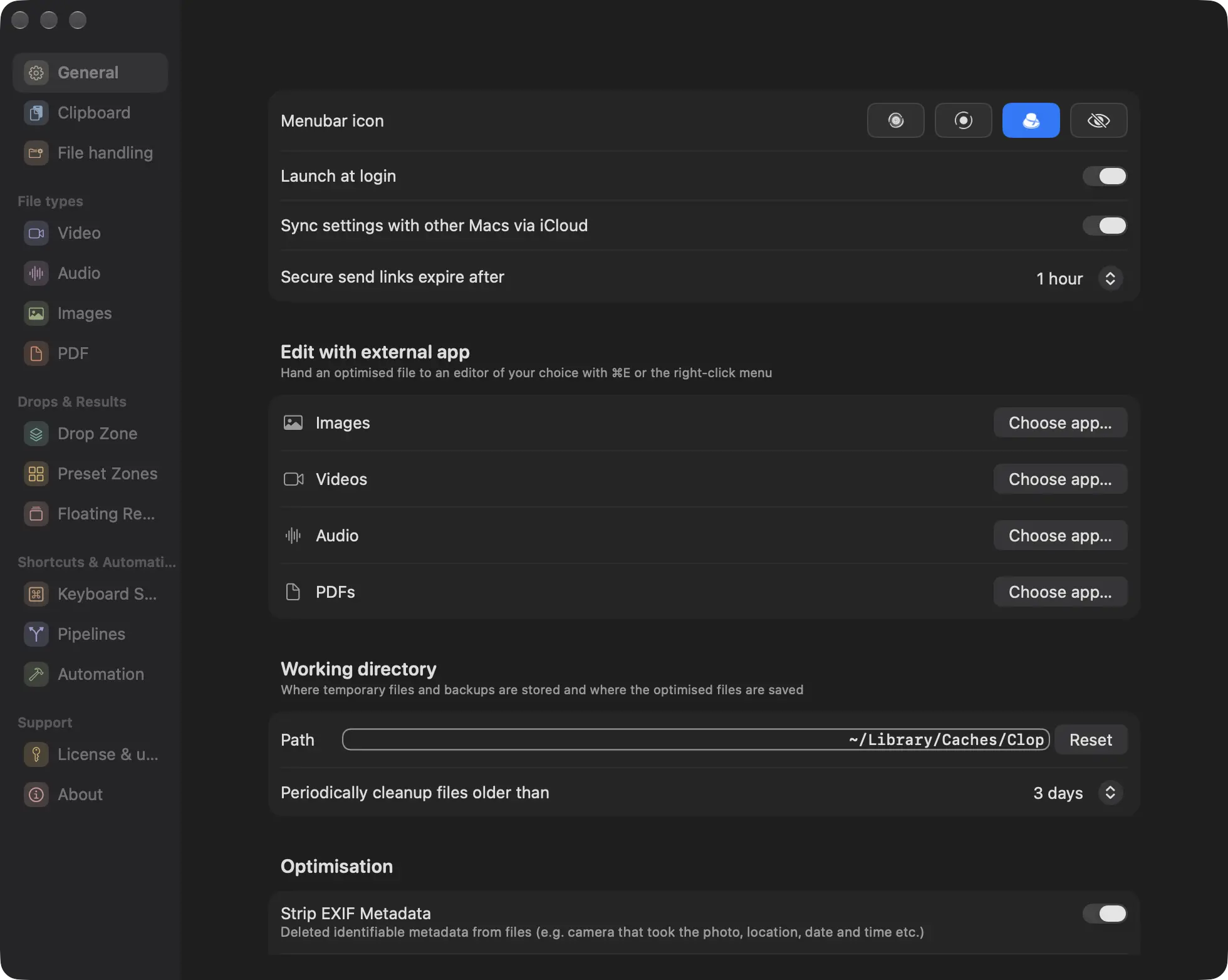Click the working directory Path field
Screen dimensions: 1228x980
(x=696, y=740)
